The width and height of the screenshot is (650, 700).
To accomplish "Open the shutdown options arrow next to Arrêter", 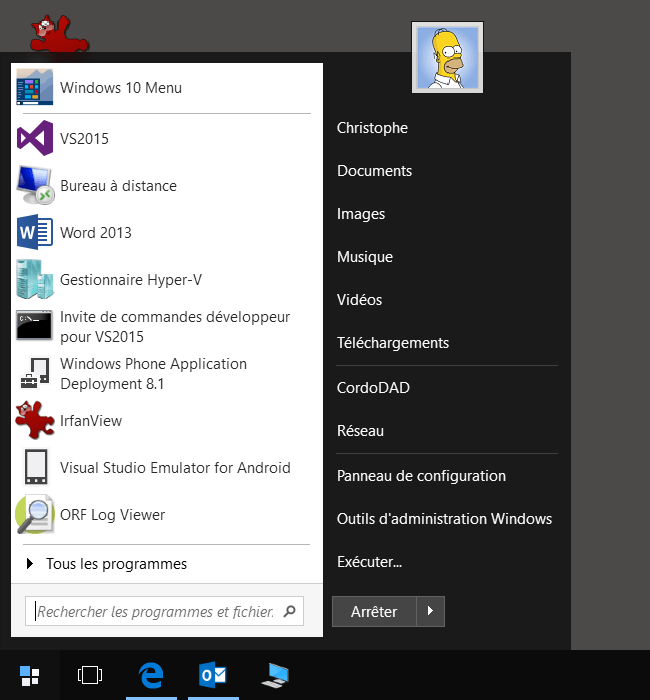I will point(430,611).
